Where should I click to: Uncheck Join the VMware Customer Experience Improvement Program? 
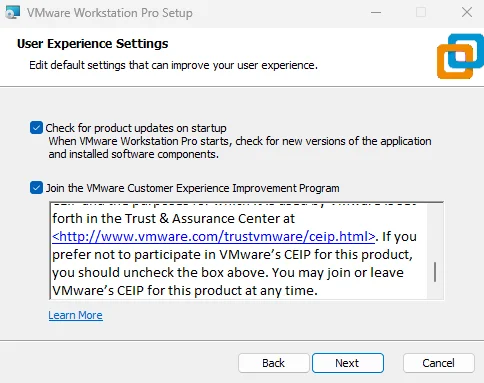coord(36,188)
